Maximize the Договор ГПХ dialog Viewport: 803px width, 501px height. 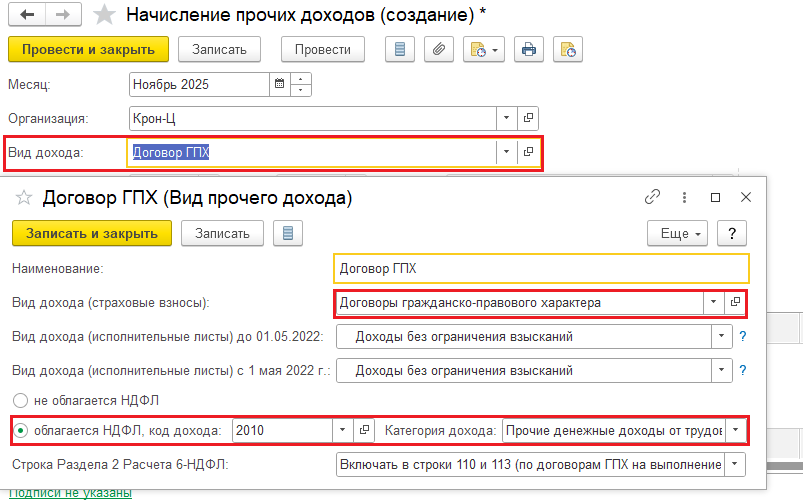point(715,197)
